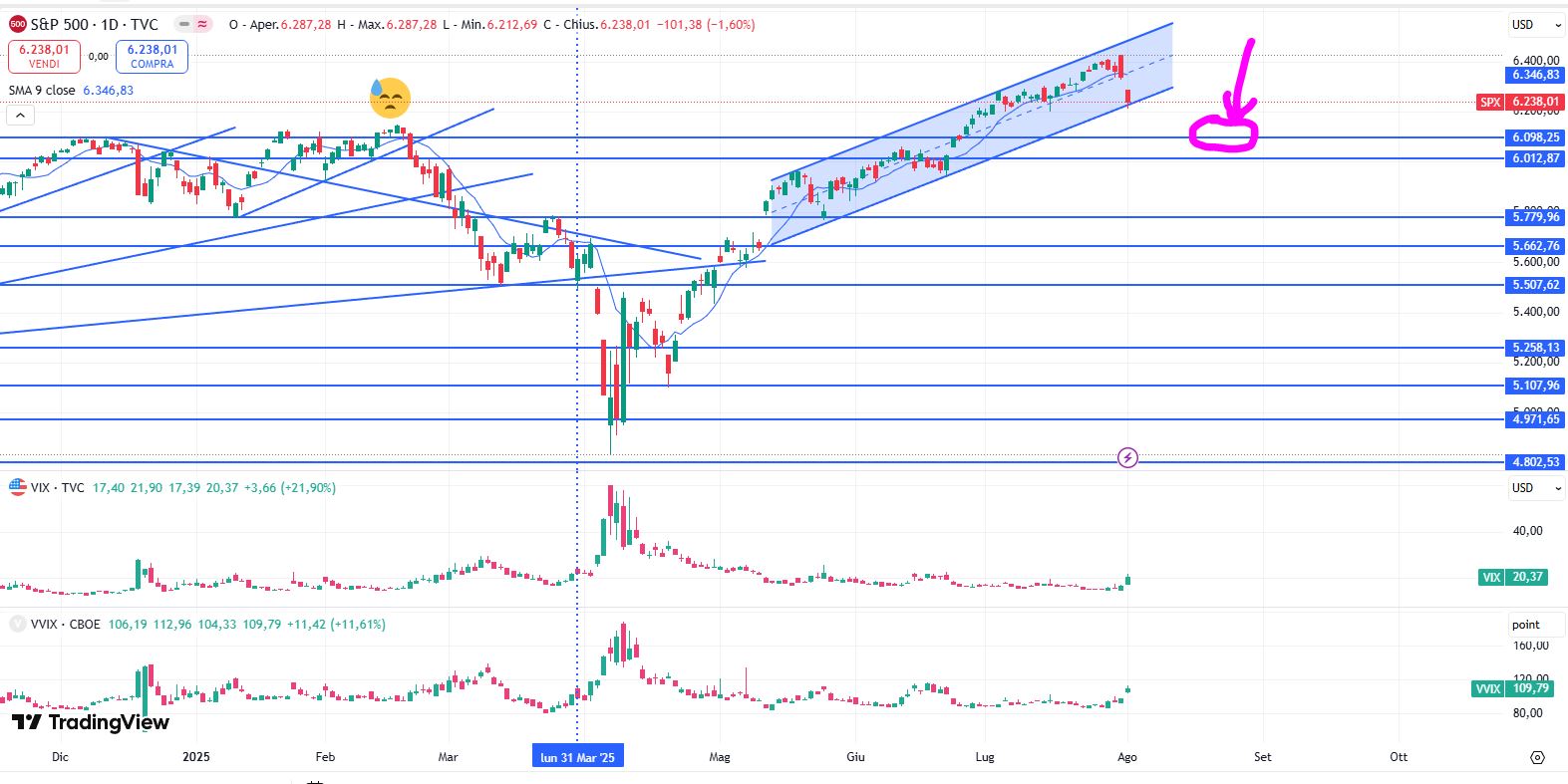Viewport: 1568px width, 784px height.
Task: Click the Ago label on time axis
Action: coord(1127,757)
